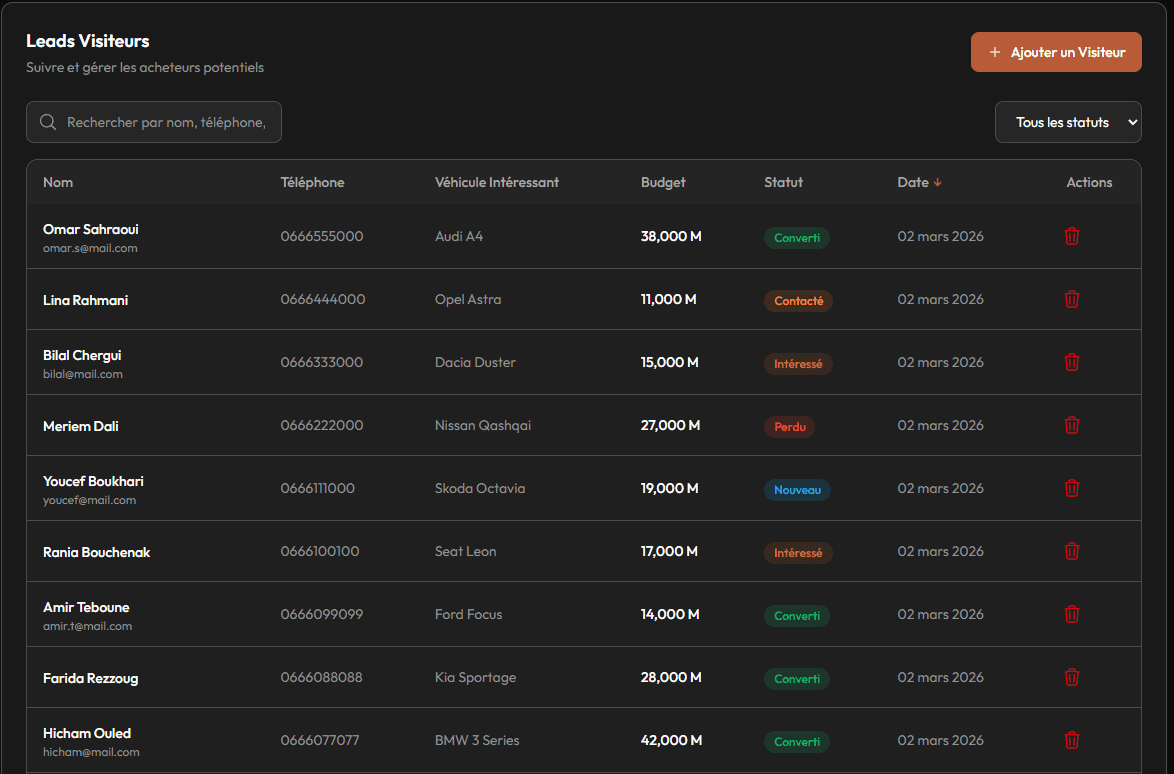This screenshot has height=774, width=1174.
Task: Click the Nom column header
Action: (58, 182)
